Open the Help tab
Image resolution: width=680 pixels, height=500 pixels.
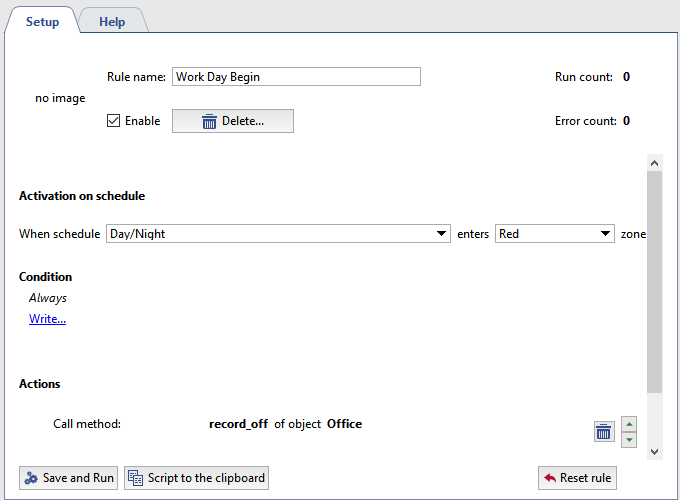pos(112,22)
